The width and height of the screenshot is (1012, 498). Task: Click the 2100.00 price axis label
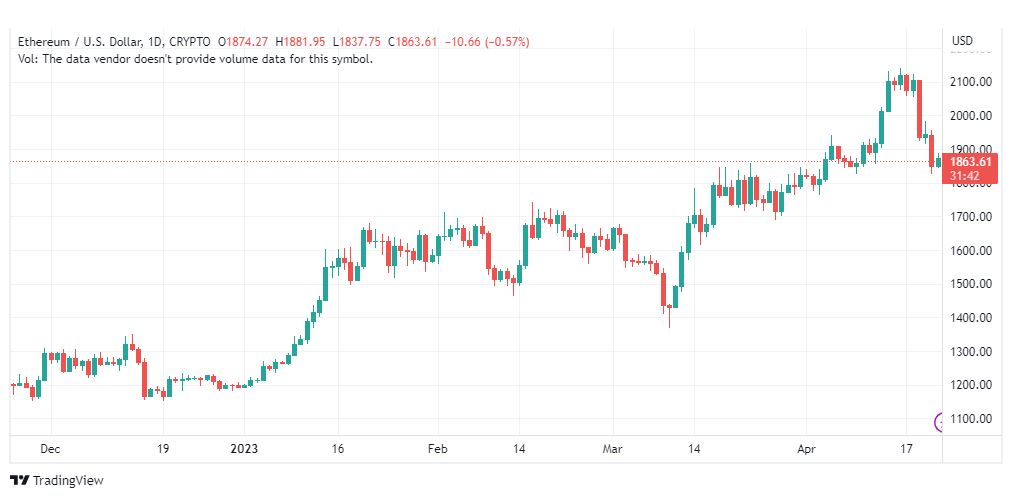click(971, 82)
